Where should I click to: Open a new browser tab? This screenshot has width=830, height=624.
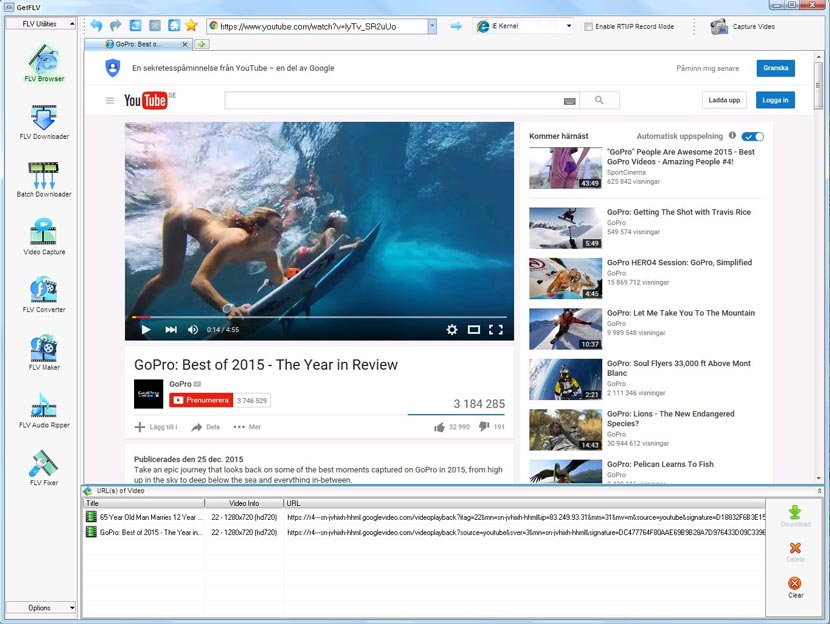coord(203,44)
